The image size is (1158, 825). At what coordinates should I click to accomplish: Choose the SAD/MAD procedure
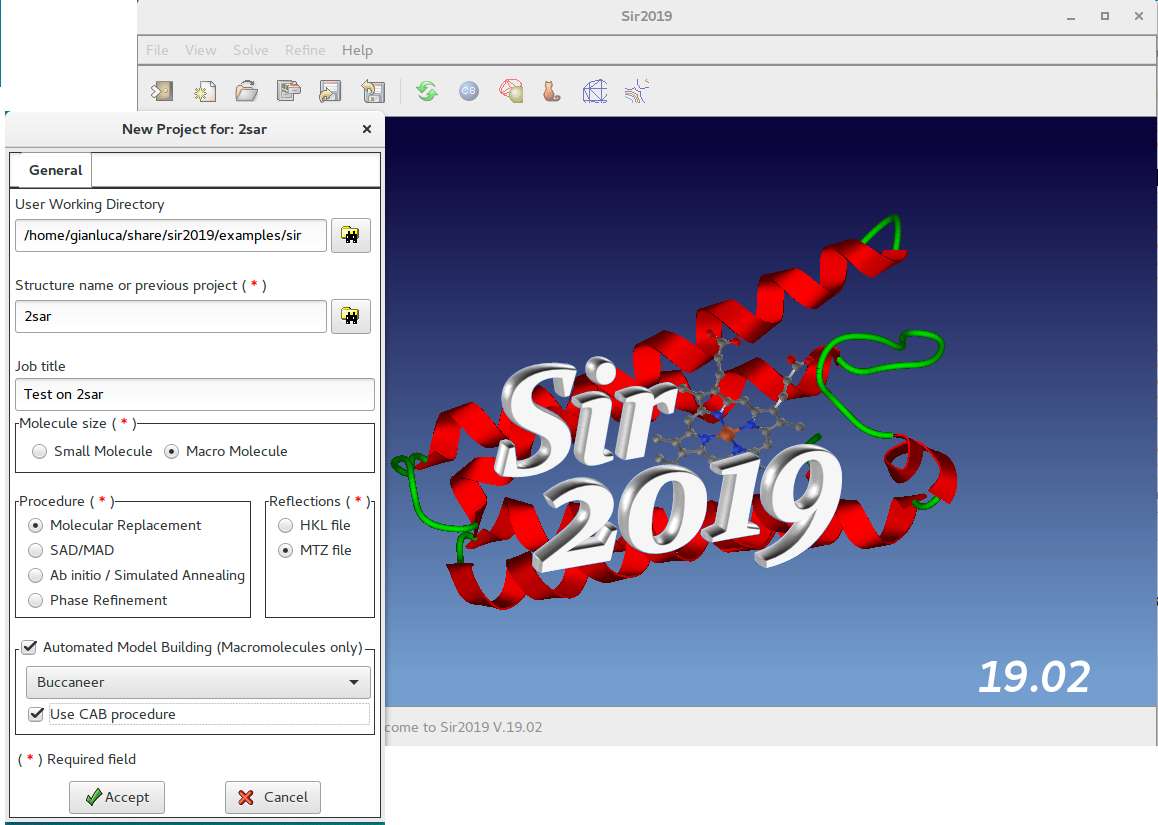[x=71, y=550]
